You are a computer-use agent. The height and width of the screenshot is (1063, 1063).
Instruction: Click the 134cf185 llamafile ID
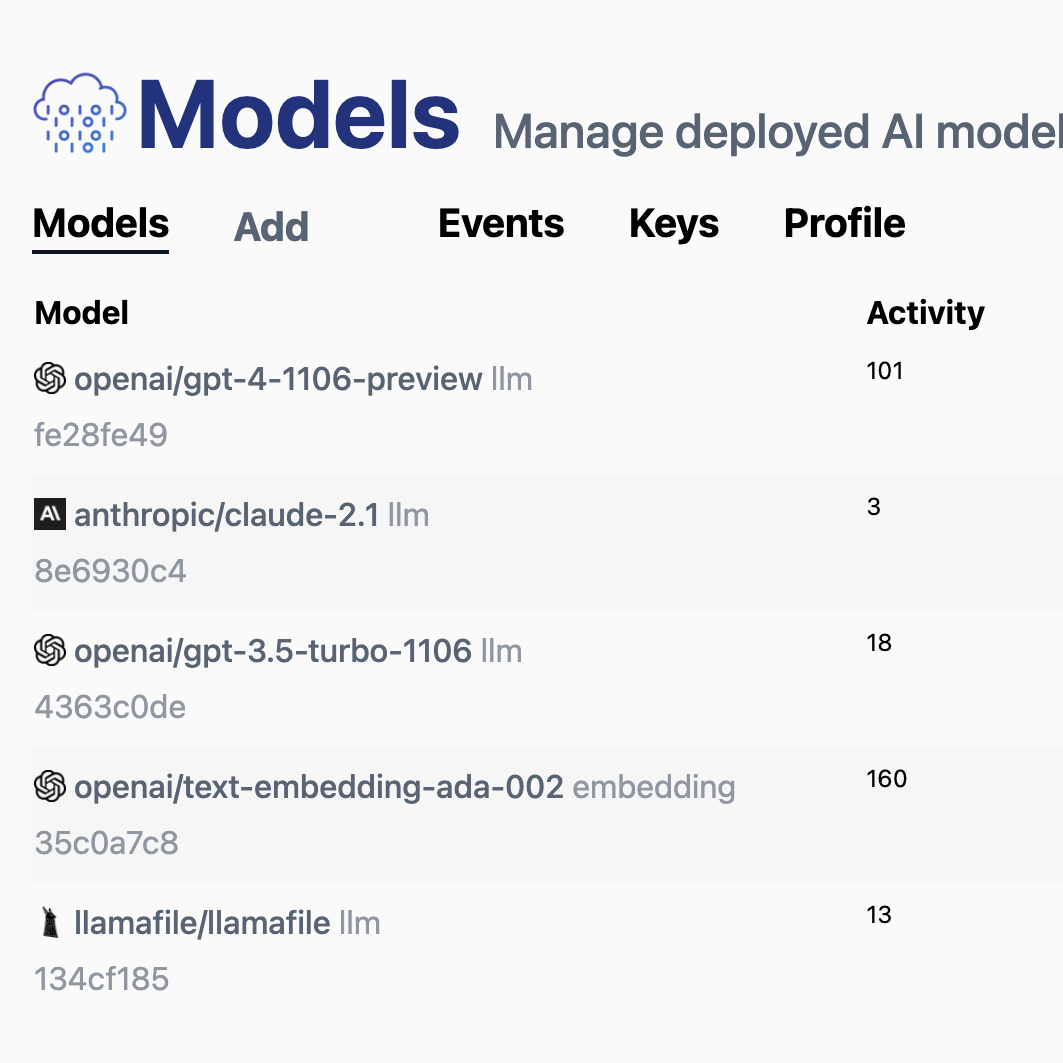[101, 979]
